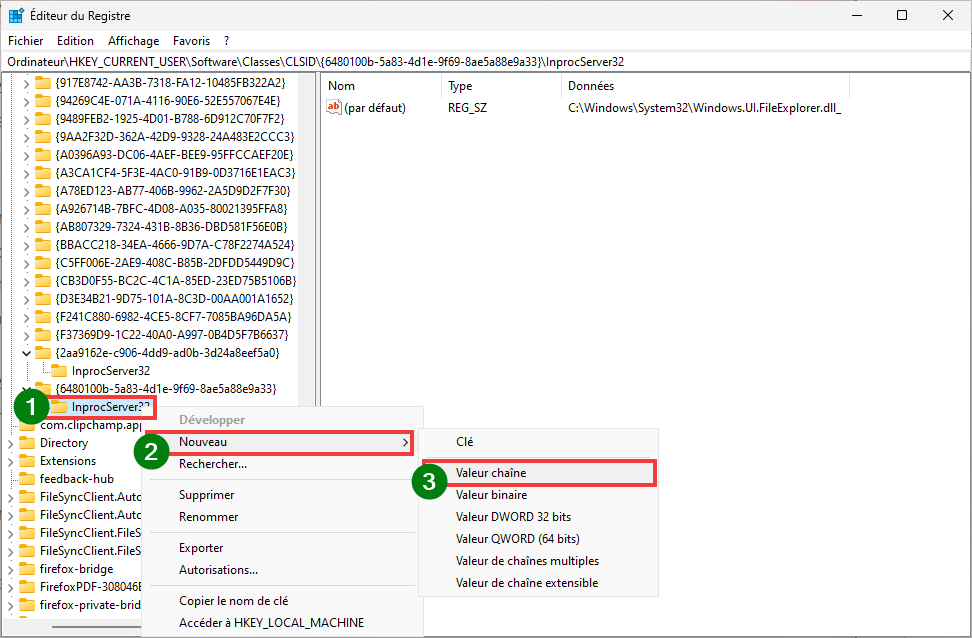This screenshot has height=638, width=972.
Task: Click the Directory folder icon
Action: 27,443
